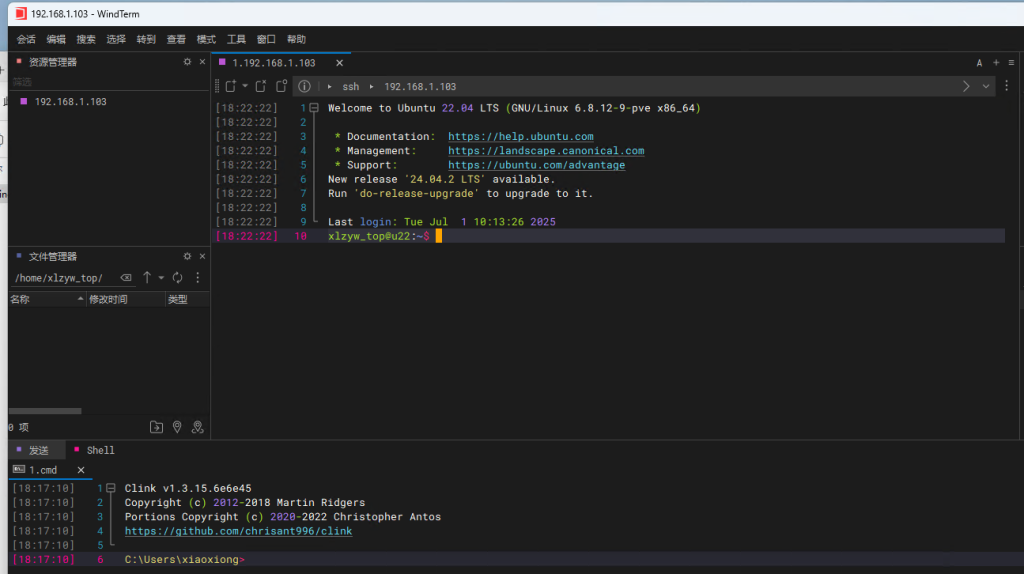Open 资源管理器 panel settings gear
1024x574 pixels.
pos(187,61)
